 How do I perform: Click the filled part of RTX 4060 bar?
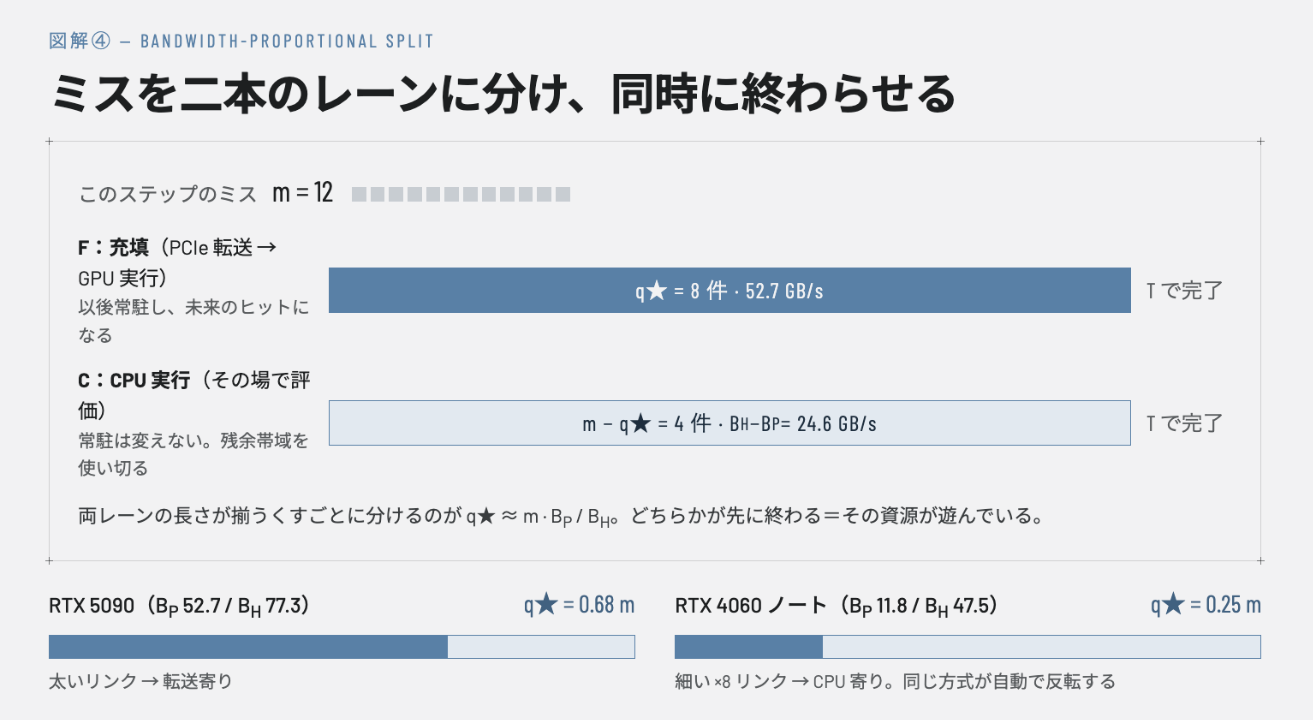(x=749, y=647)
